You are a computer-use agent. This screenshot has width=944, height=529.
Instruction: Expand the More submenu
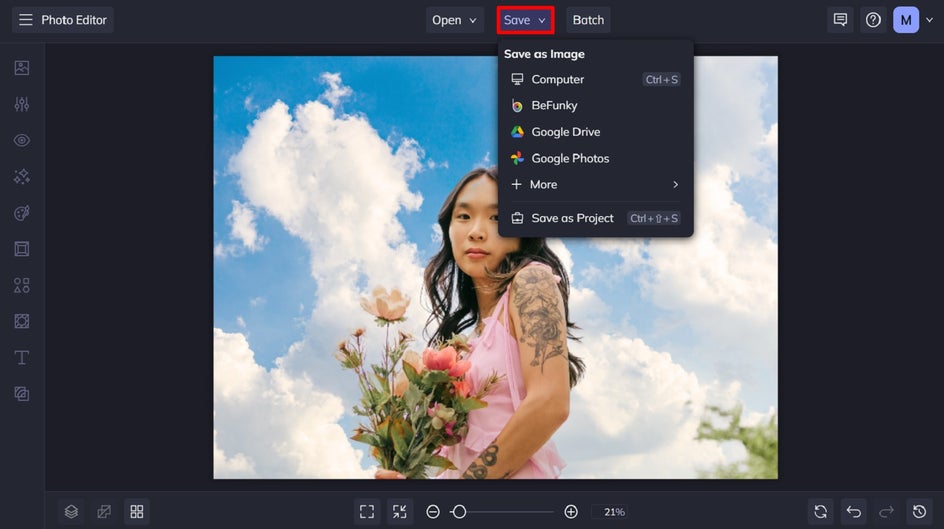(595, 184)
